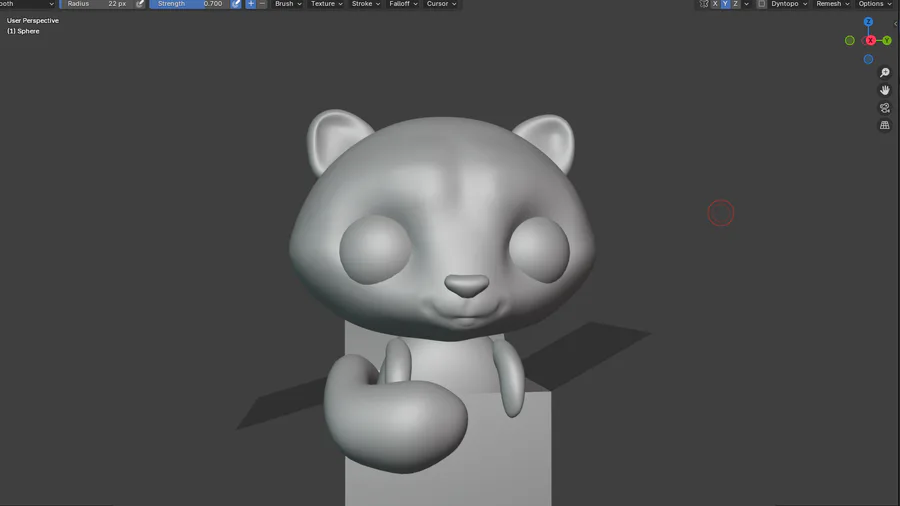
Task: Click the model's left eye sphere
Action: [x=375, y=250]
